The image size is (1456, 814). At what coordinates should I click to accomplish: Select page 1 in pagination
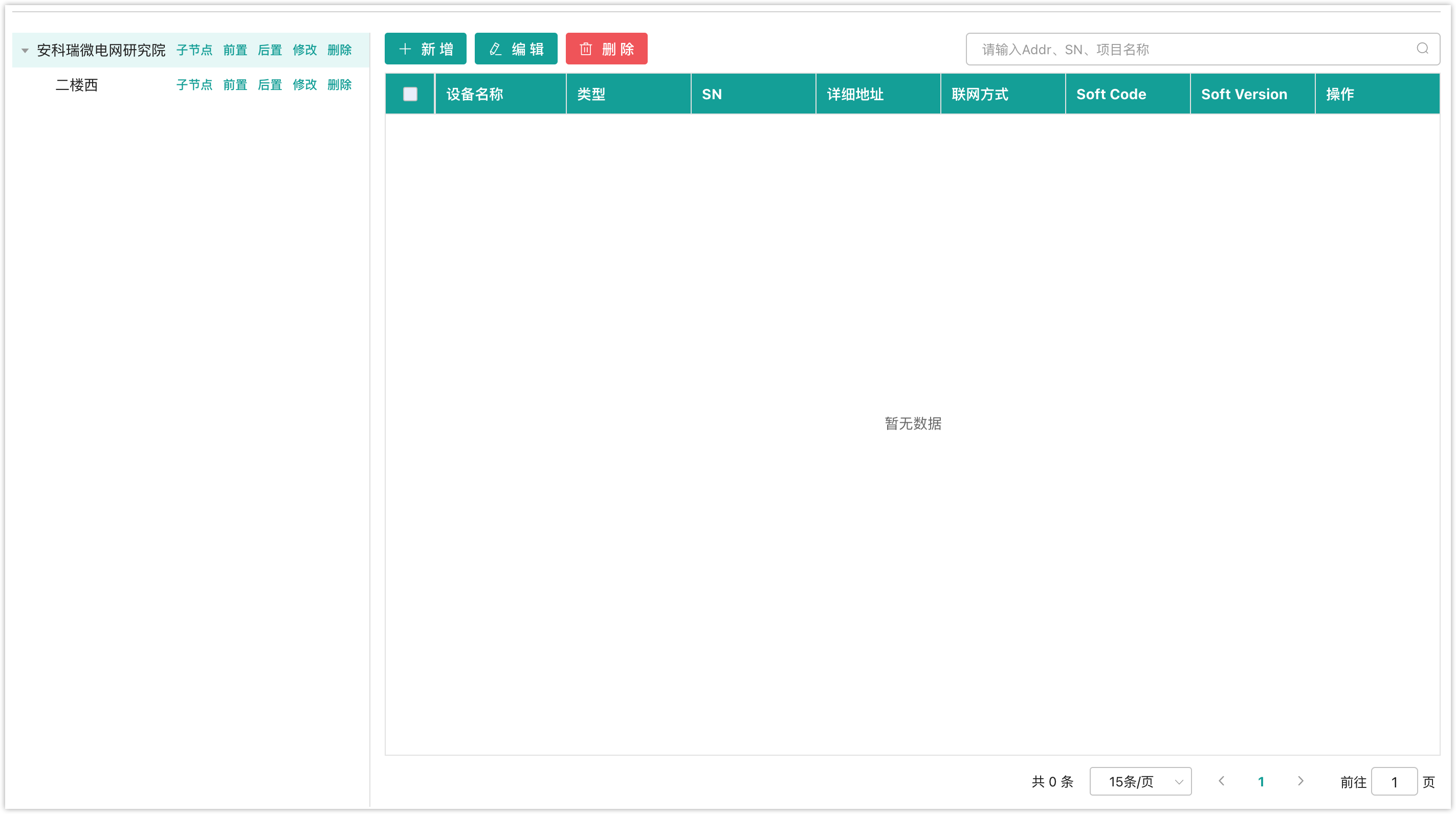pos(1261,782)
